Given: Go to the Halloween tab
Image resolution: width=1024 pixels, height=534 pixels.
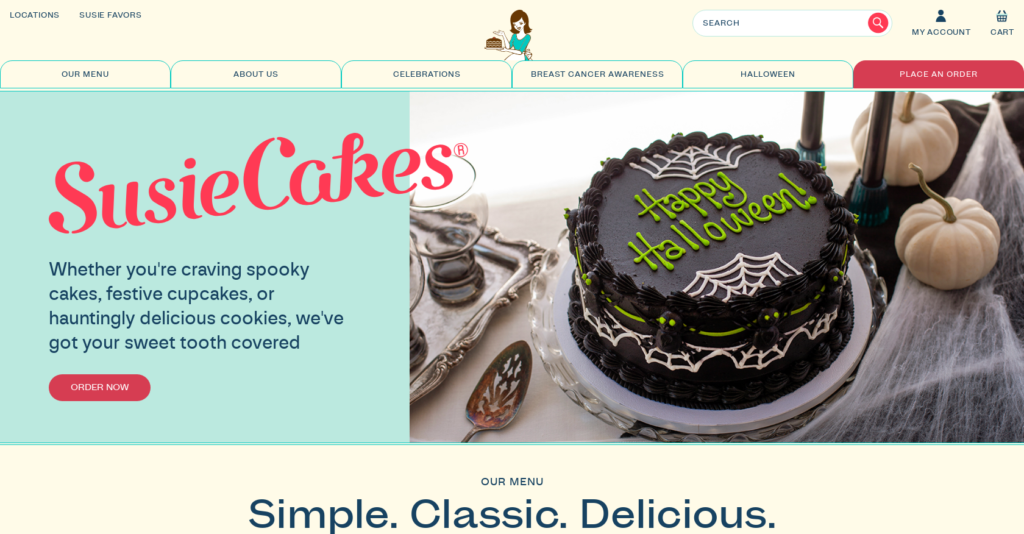Looking at the screenshot, I should click(767, 74).
